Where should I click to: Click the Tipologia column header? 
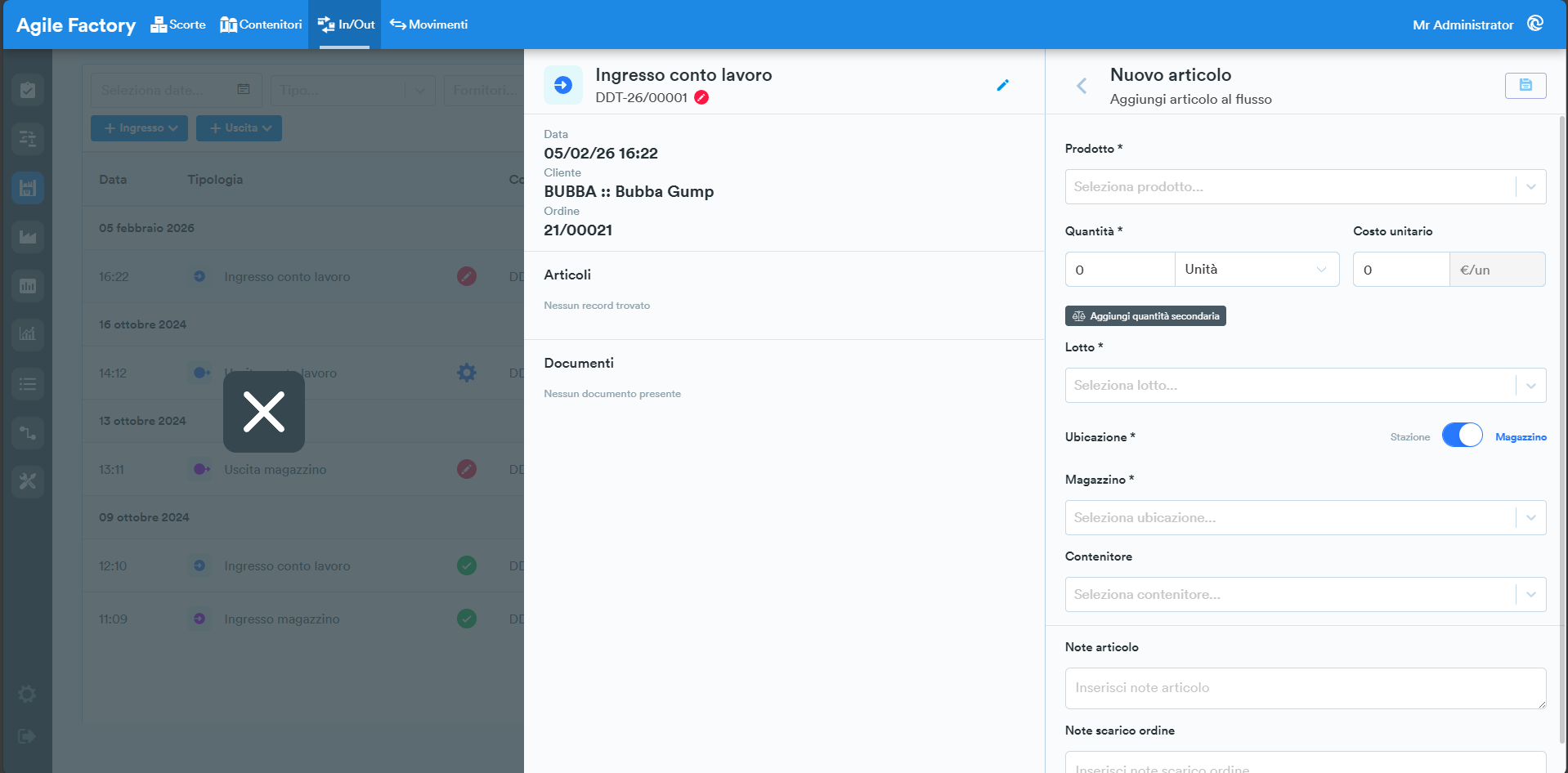[215, 180]
